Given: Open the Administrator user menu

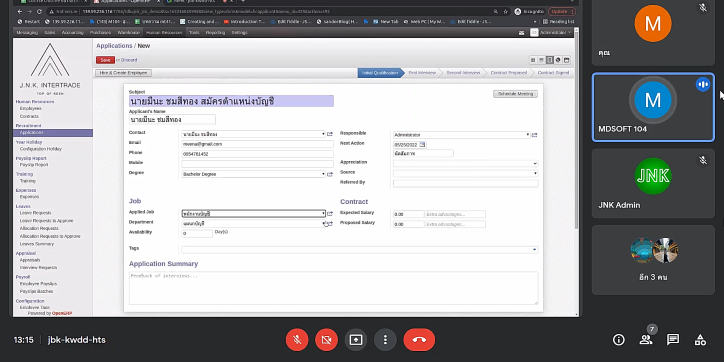Looking at the screenshot, I should pyautogui.click(x=551, y=33).
